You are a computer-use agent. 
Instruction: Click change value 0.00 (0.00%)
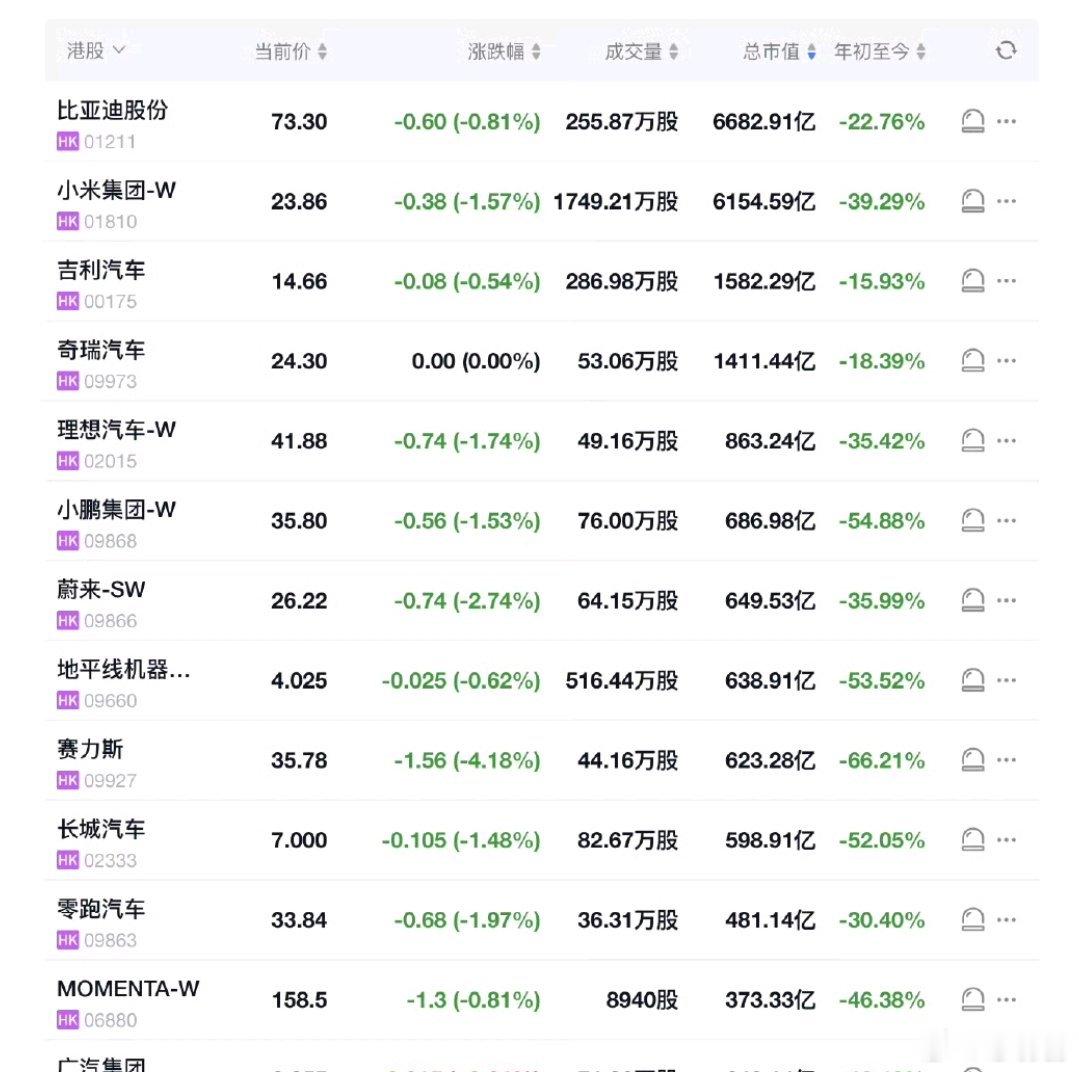tap(476, 361)
